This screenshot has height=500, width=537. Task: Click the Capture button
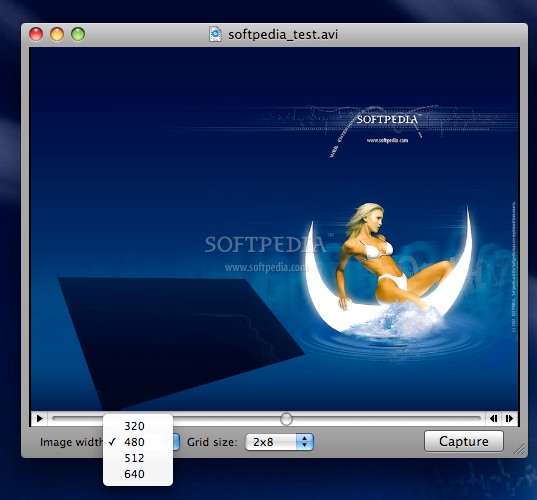tap(464, 441)
